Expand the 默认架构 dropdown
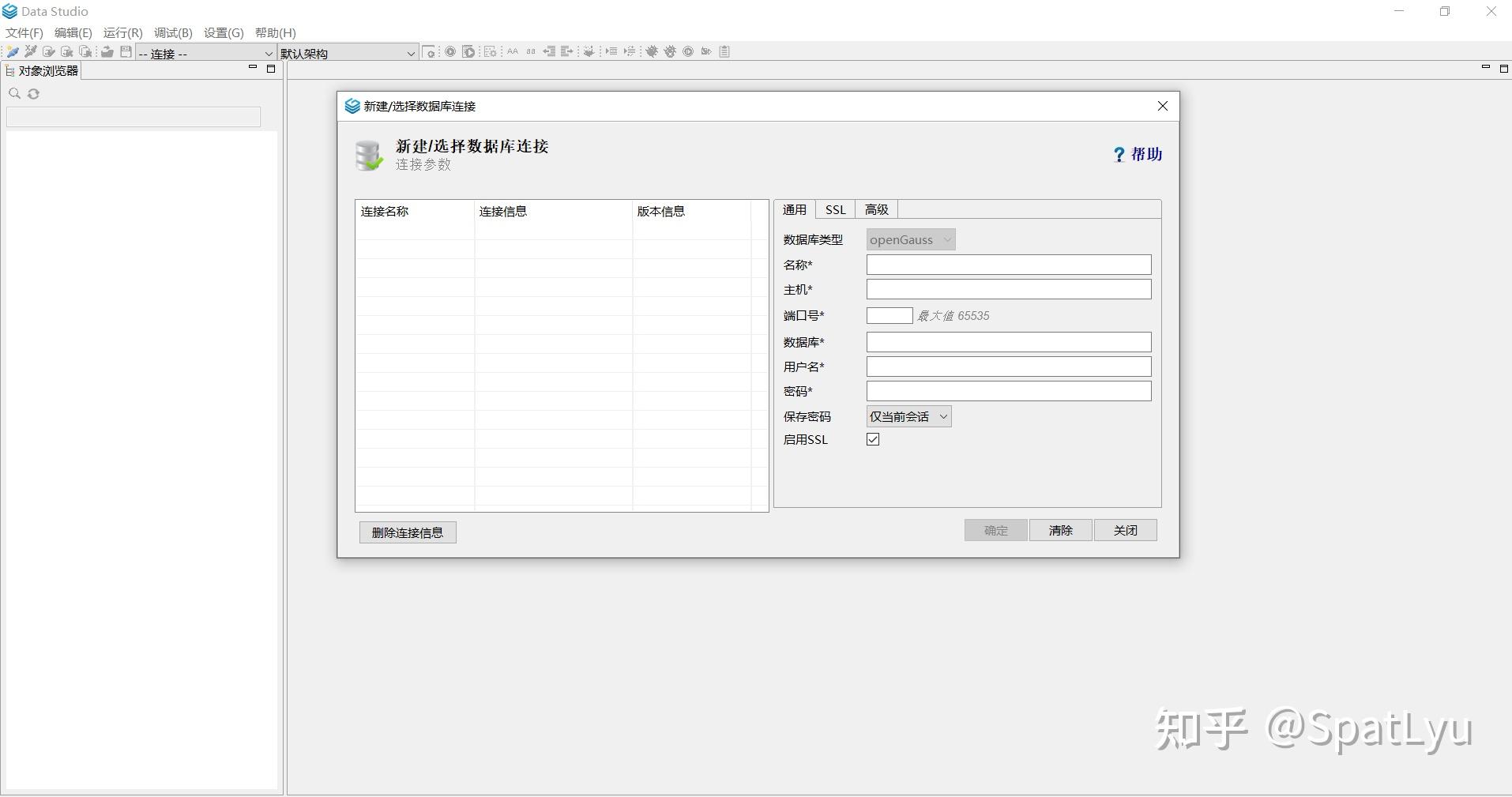 [x=410, y=52]
